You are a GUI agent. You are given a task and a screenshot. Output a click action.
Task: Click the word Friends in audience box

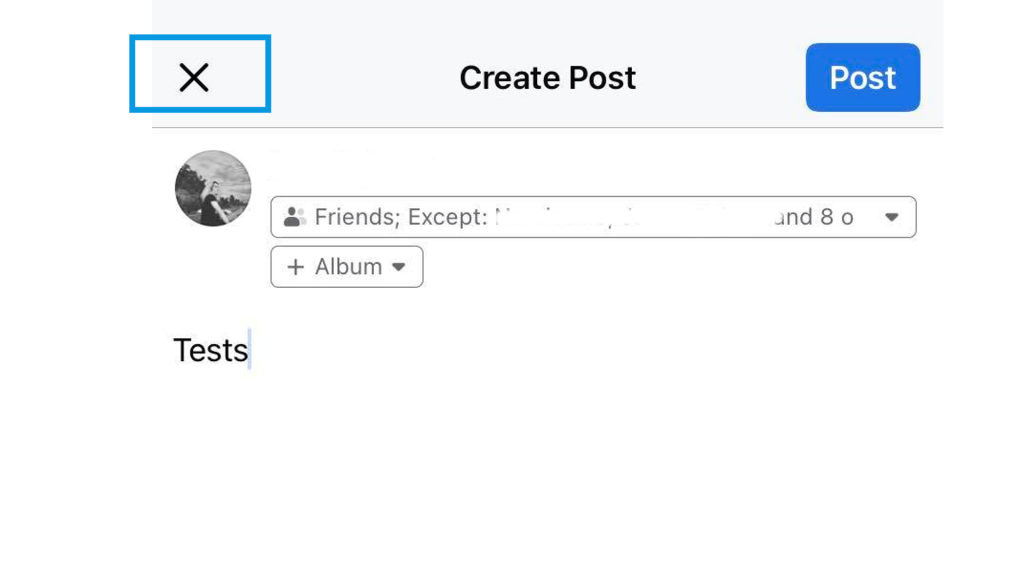(x=357, y=217)
